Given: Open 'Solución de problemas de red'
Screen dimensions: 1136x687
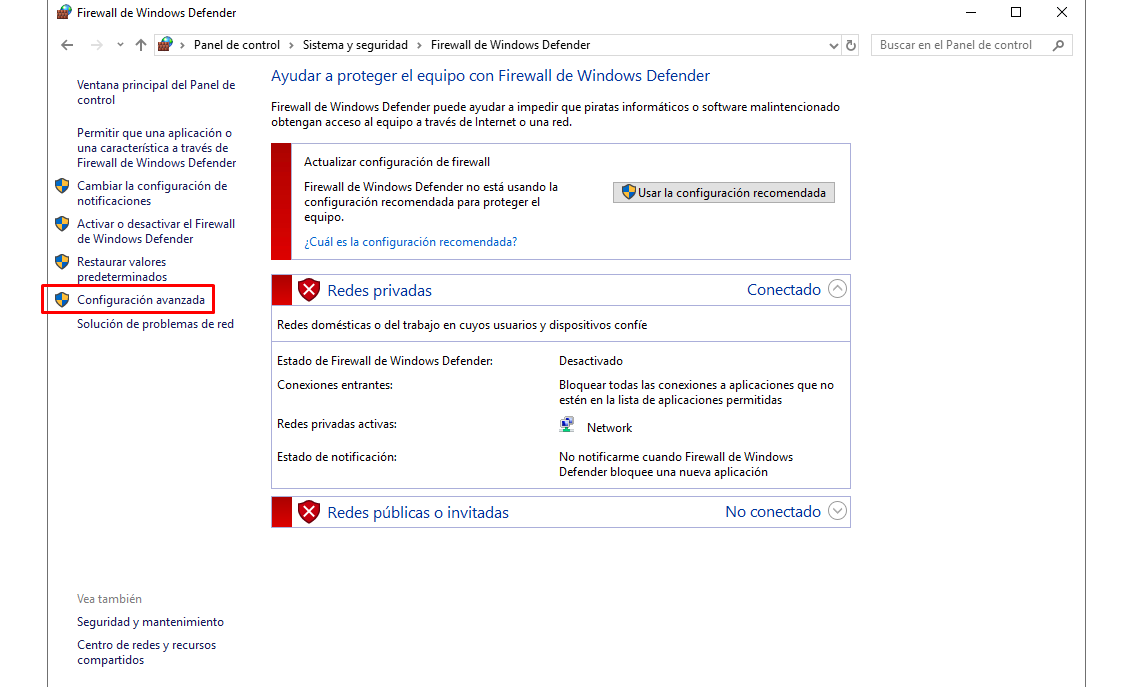Looking at the screenshot, I should click(x=155, y=324).
